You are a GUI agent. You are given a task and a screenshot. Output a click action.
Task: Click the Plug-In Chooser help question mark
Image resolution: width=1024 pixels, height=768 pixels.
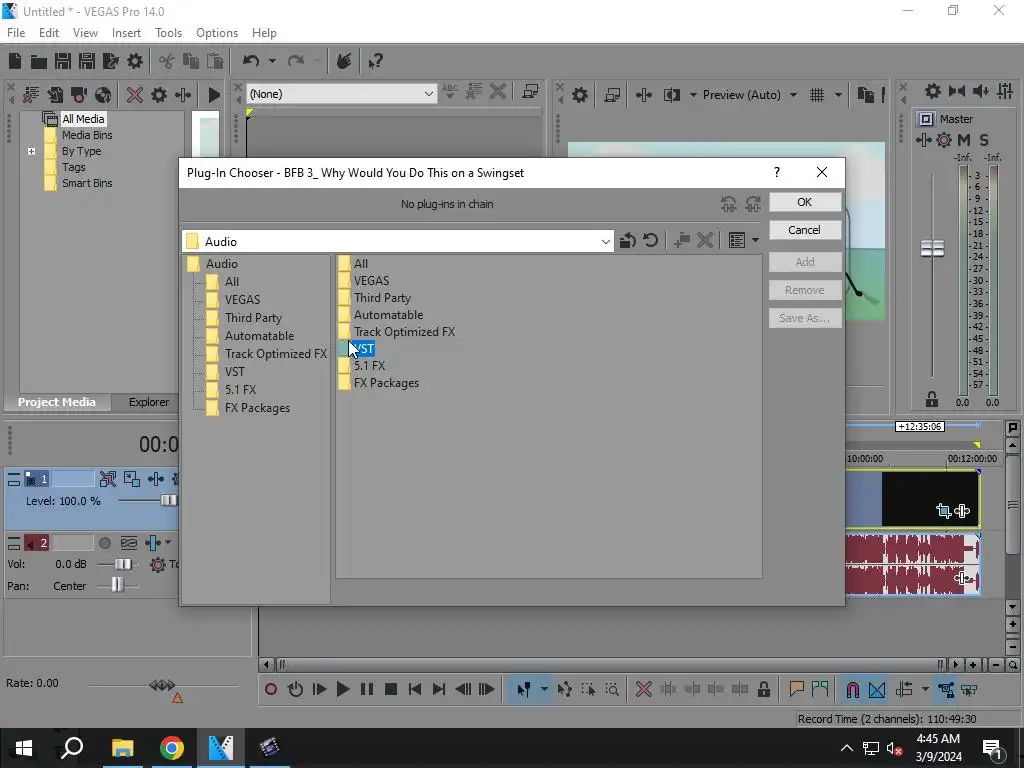tap(776, 172)
